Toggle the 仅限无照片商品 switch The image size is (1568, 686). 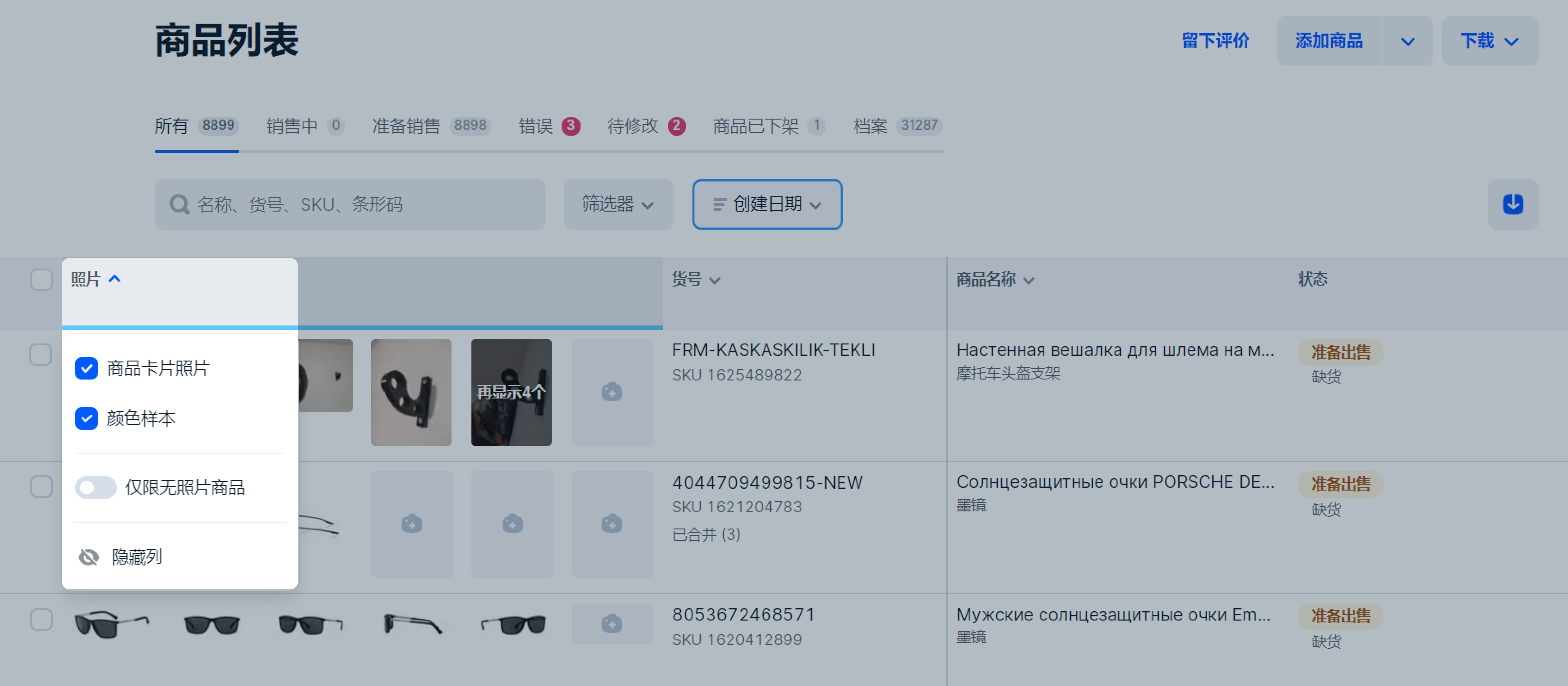(x=96, y=487)
